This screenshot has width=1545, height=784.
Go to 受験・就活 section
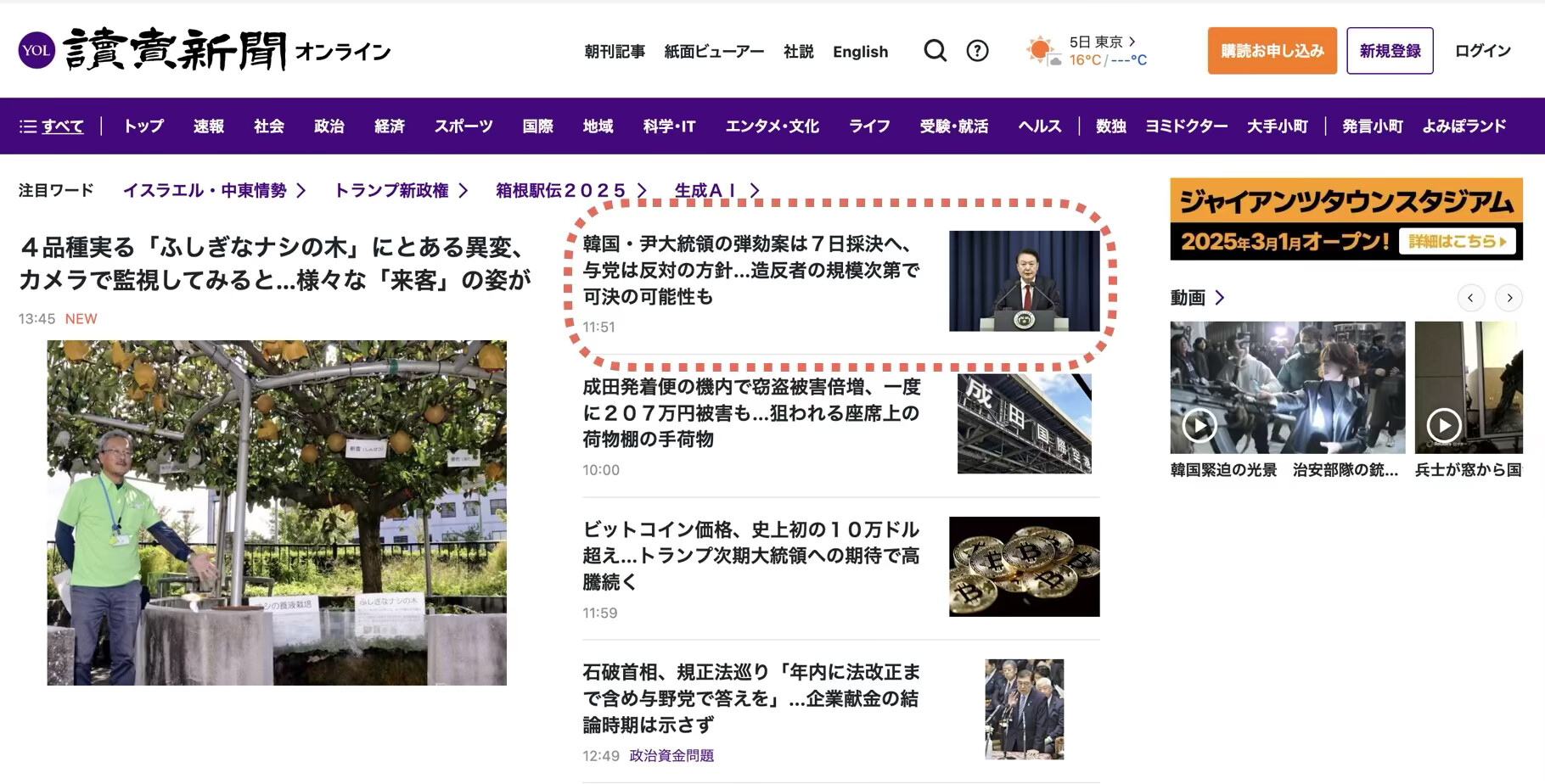pos(954,126)
